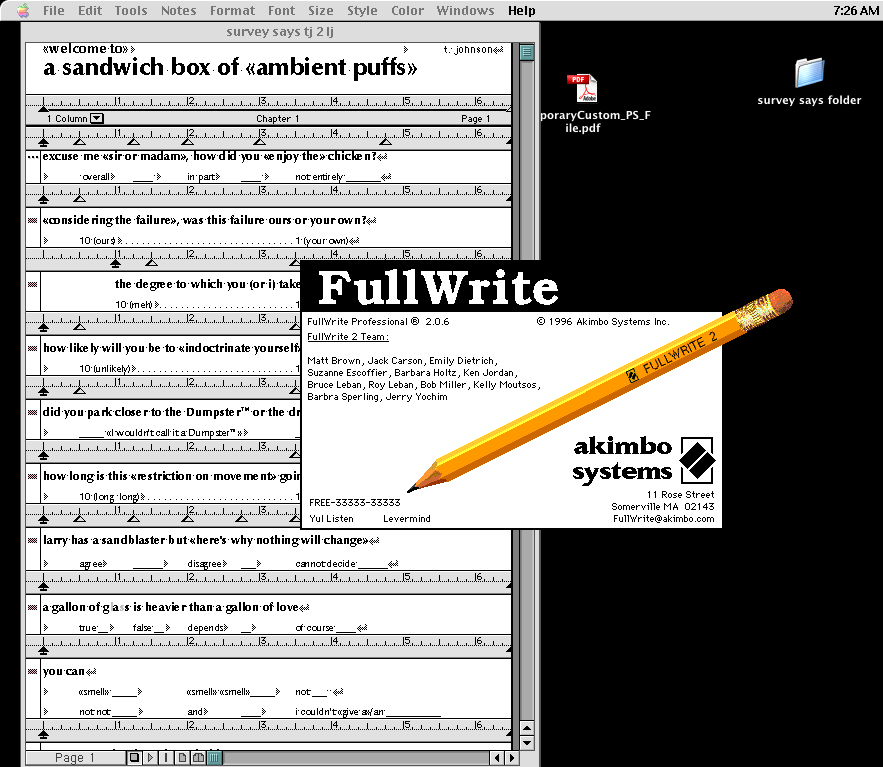Click the vertical scrollbar up arrow
Image resolution: width=883 pixels, height=767 pixels.
pyautogui.click(x=527, y=728)
